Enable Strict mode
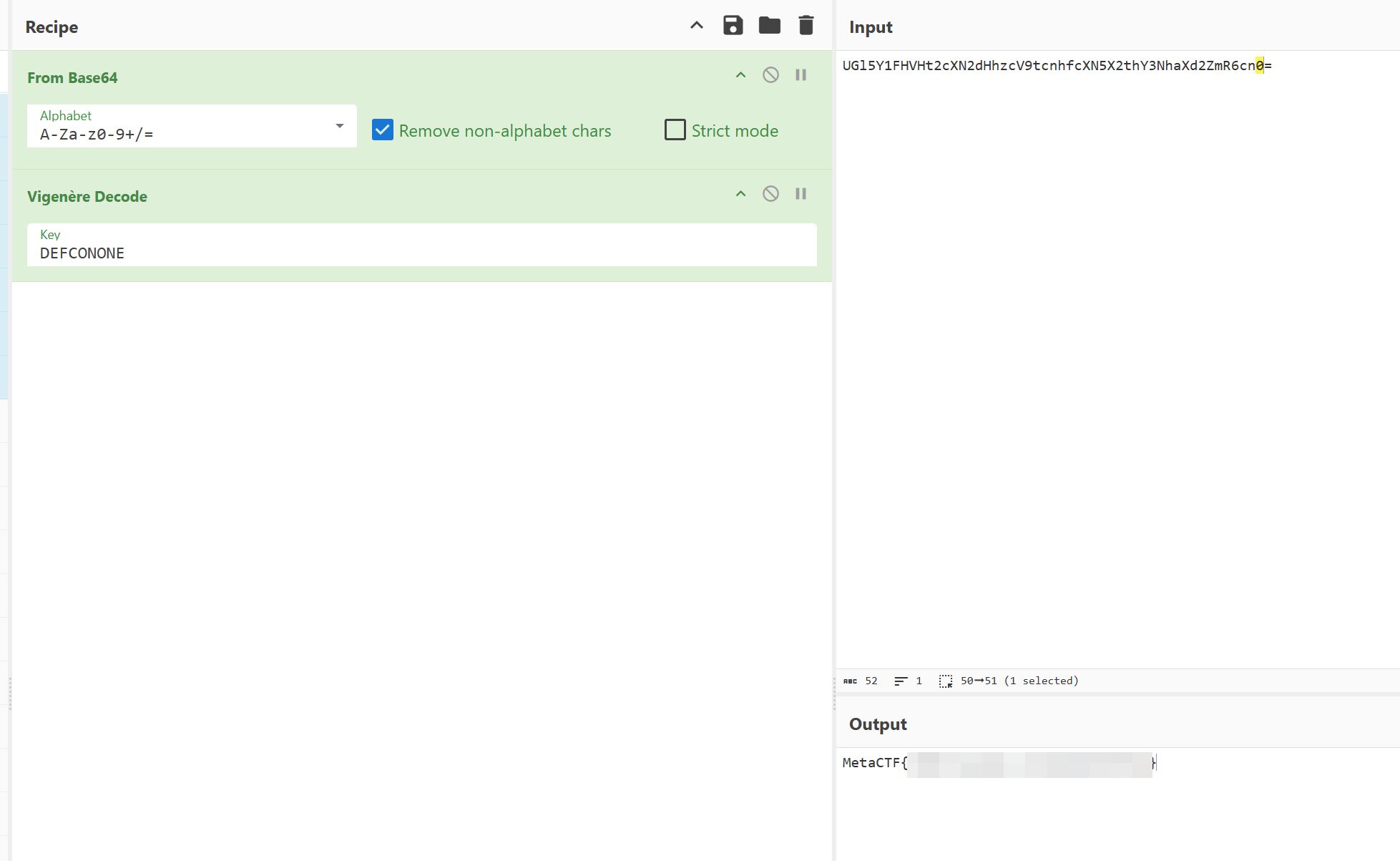Viewport: 1400px width, 861px height. click(x=675, y=130)
